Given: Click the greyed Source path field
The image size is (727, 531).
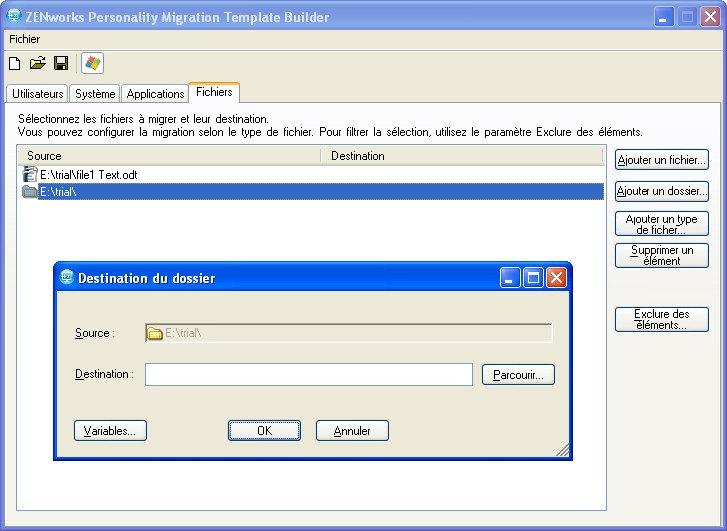Looking at the screenshot, I should click(349, 333).
